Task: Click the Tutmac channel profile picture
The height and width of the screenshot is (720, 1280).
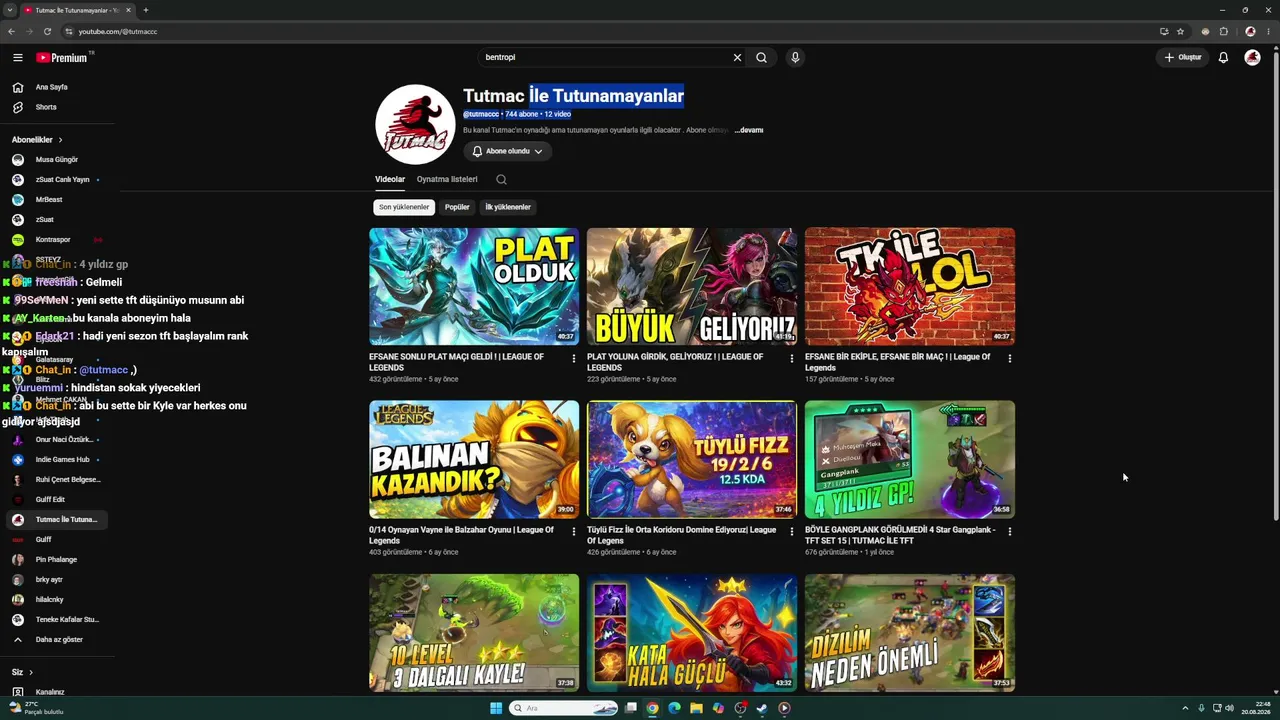Action: (x=415, y=124)
